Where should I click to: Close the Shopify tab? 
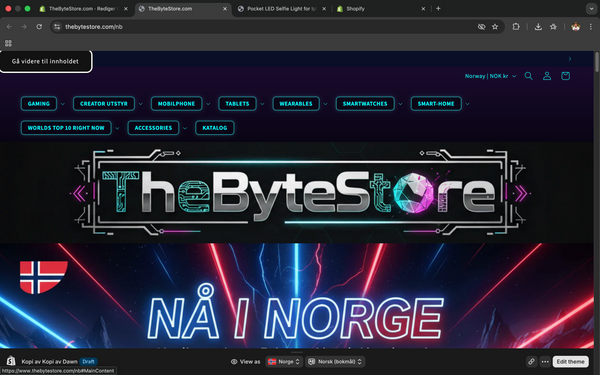point(423,9)
